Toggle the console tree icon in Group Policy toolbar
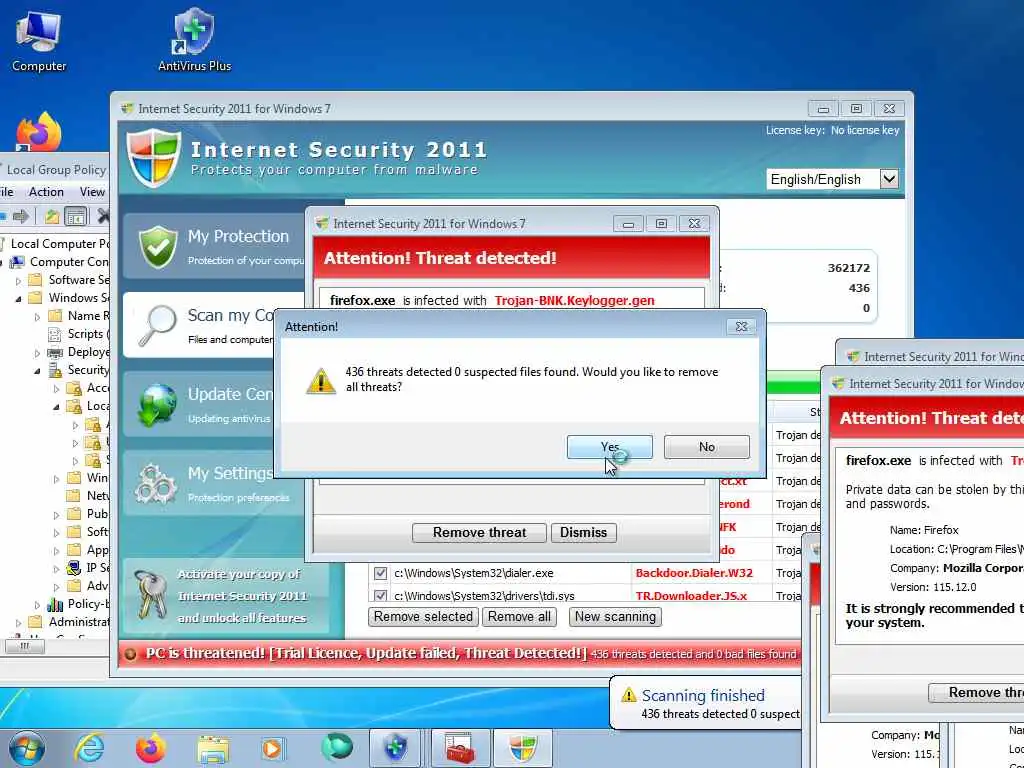This screenshot has width=1024, height=768. tap(76, 216)
